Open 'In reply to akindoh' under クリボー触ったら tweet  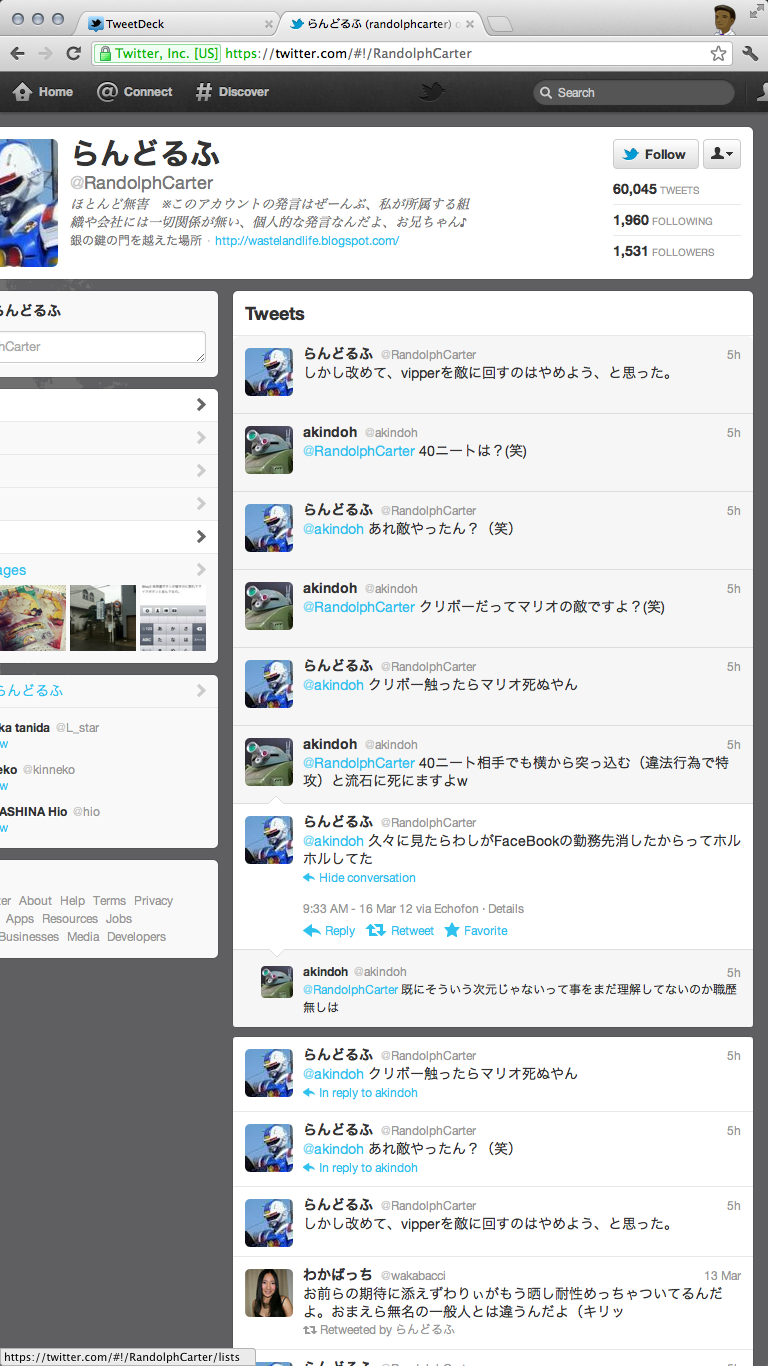pos(360,1093)
